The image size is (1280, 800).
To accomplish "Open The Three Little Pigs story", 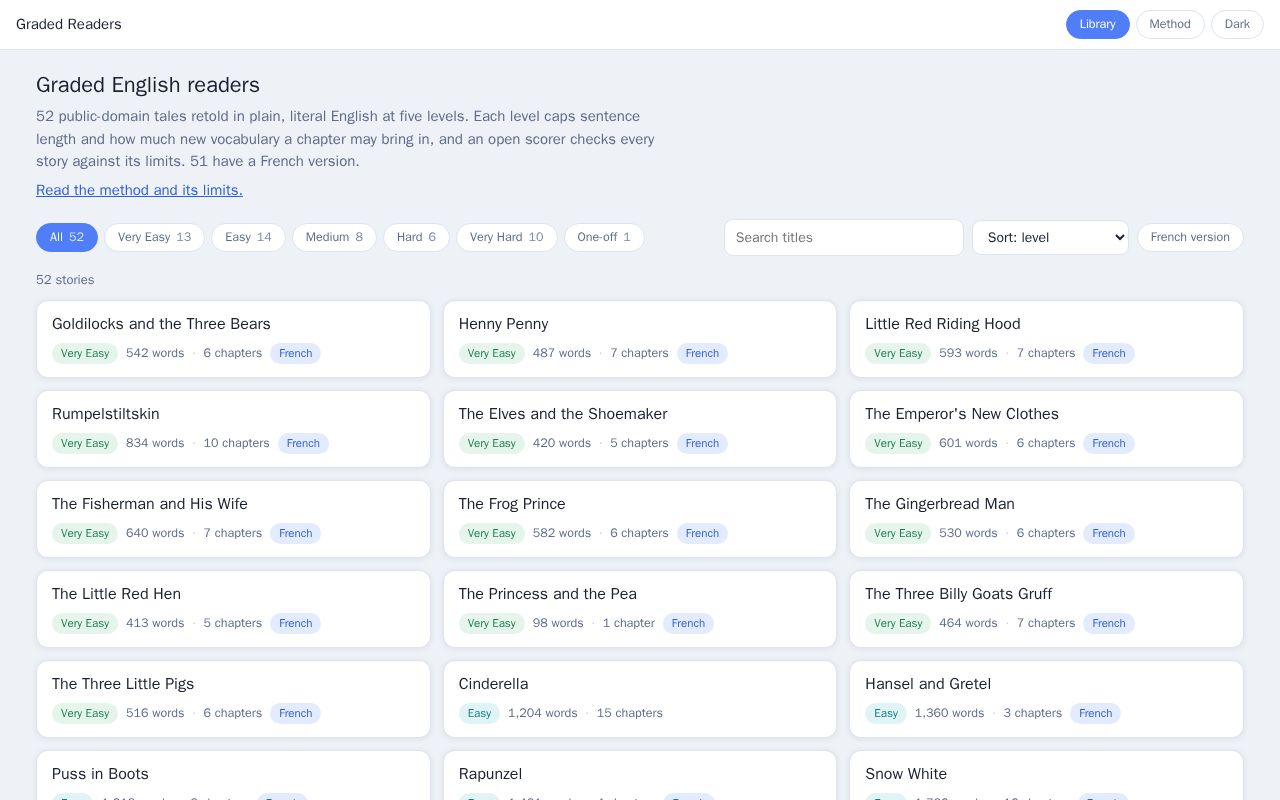I will click(233, 699).
